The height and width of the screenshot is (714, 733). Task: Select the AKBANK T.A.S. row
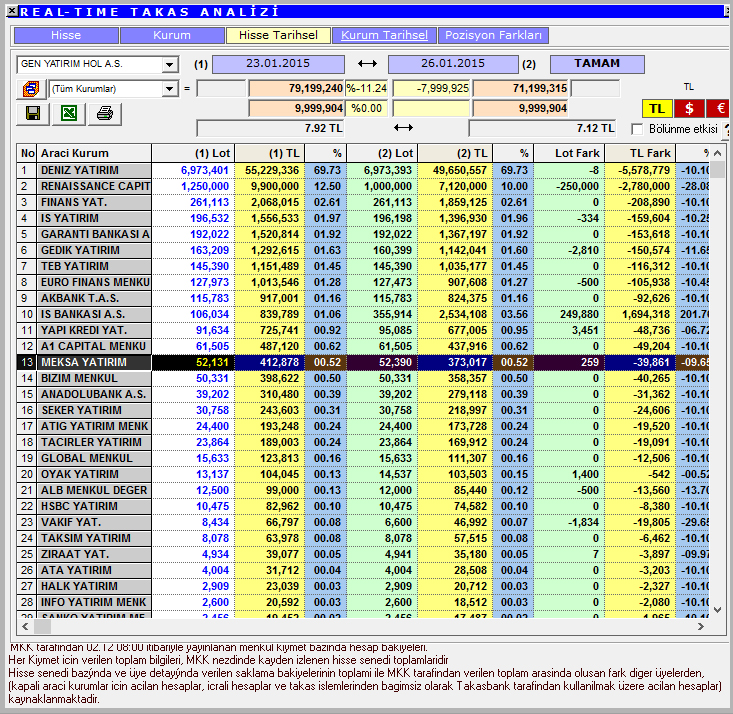(x=363, y=298)
